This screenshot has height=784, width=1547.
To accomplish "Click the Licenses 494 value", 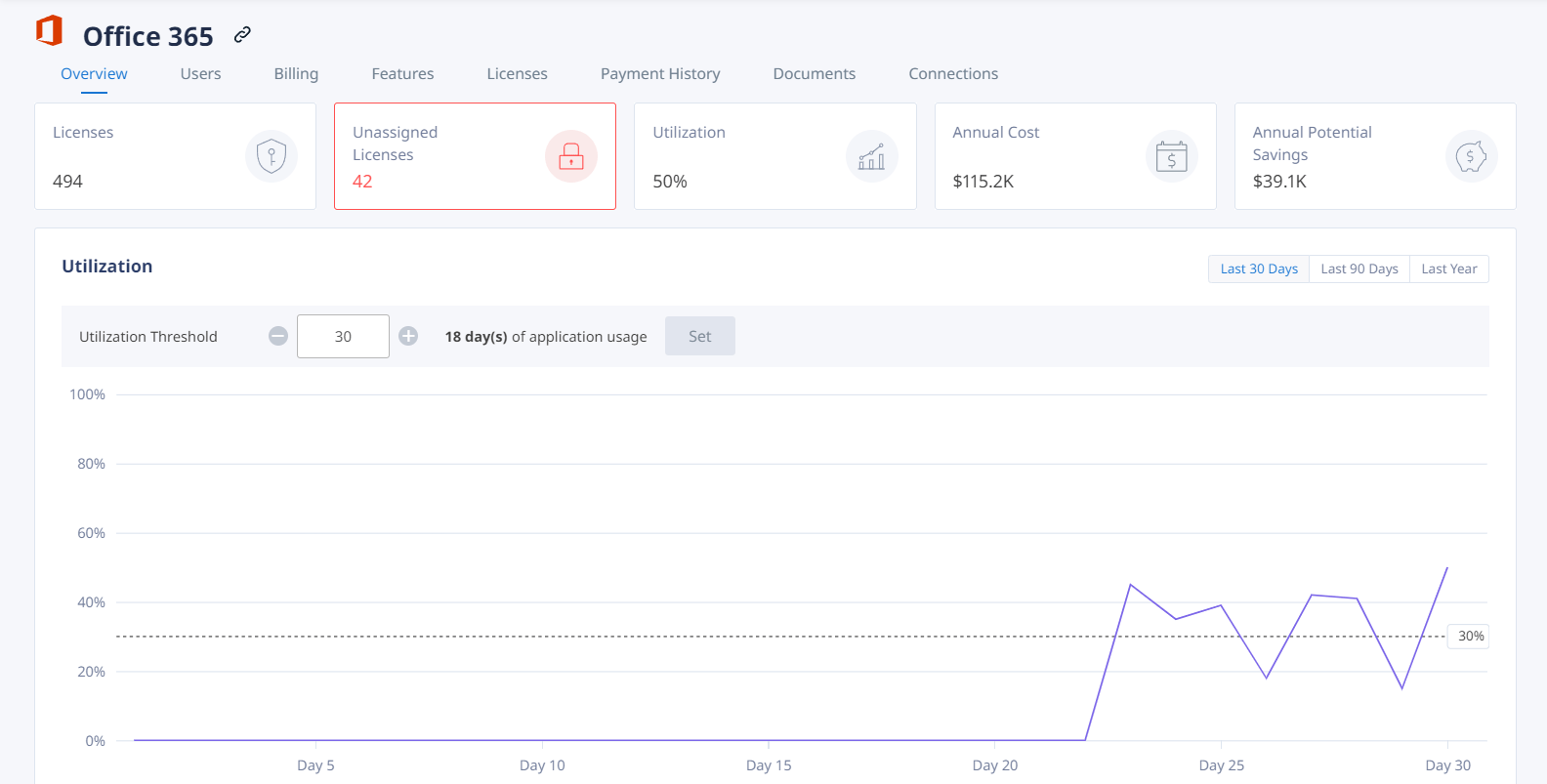I will tap(67, 182).
